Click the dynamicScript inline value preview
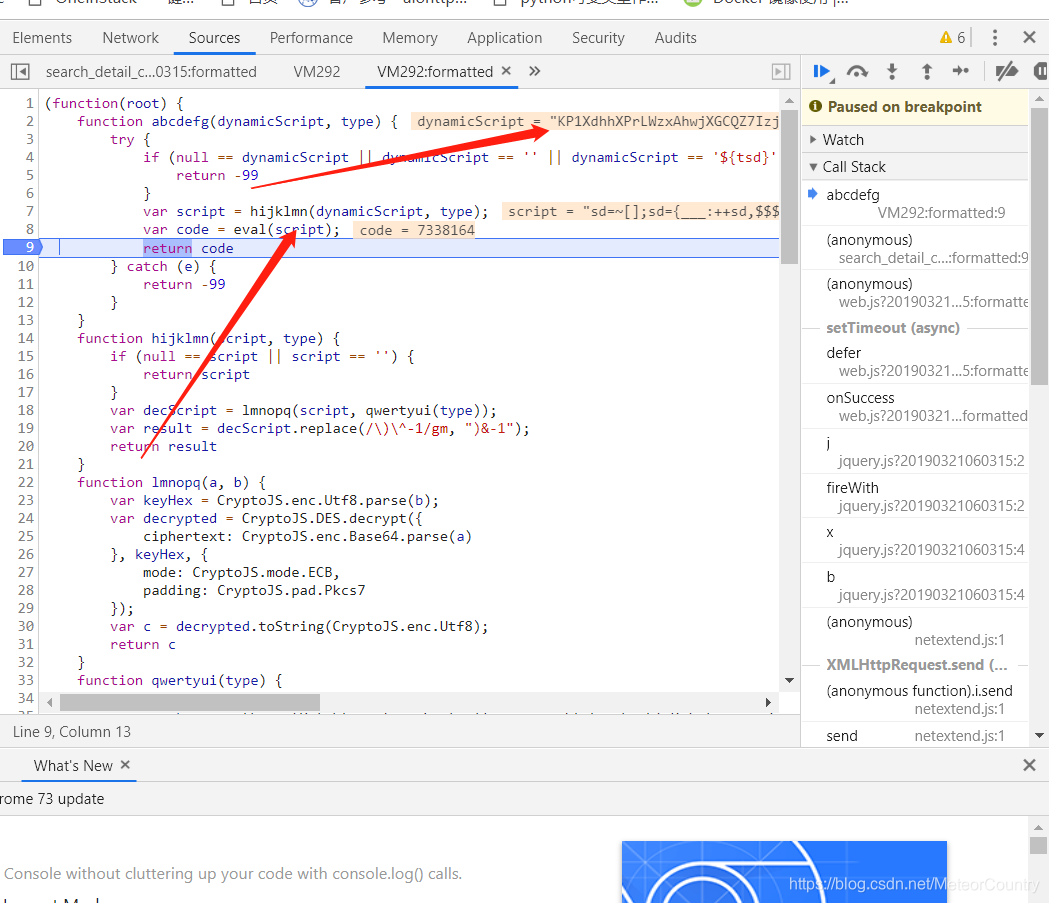The width and height of the screenshot is (1049, 903). click(x=595, y=122)
